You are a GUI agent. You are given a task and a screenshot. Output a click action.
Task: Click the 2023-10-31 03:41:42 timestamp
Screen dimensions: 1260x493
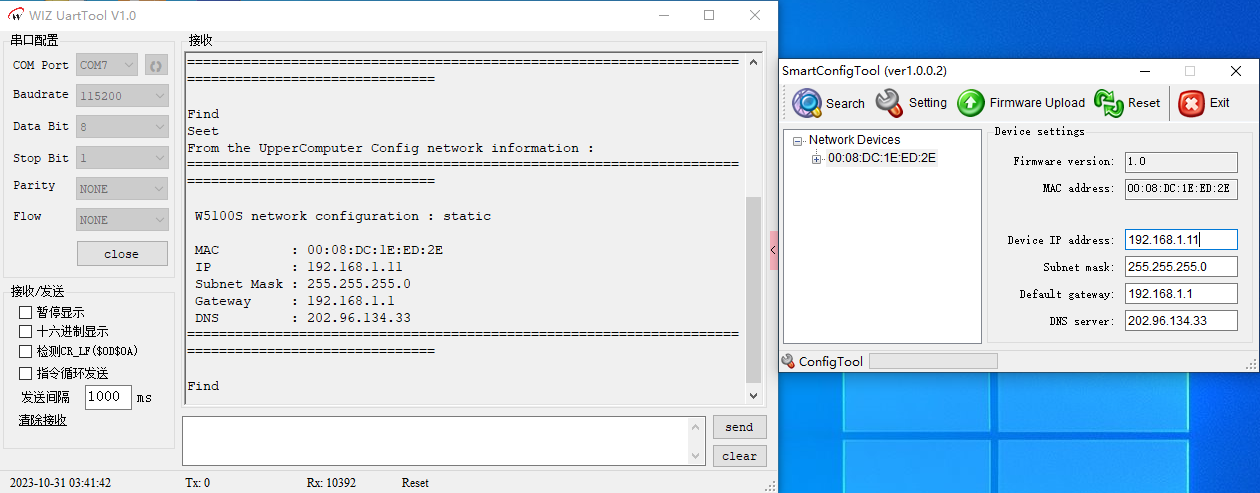point(58,483)
